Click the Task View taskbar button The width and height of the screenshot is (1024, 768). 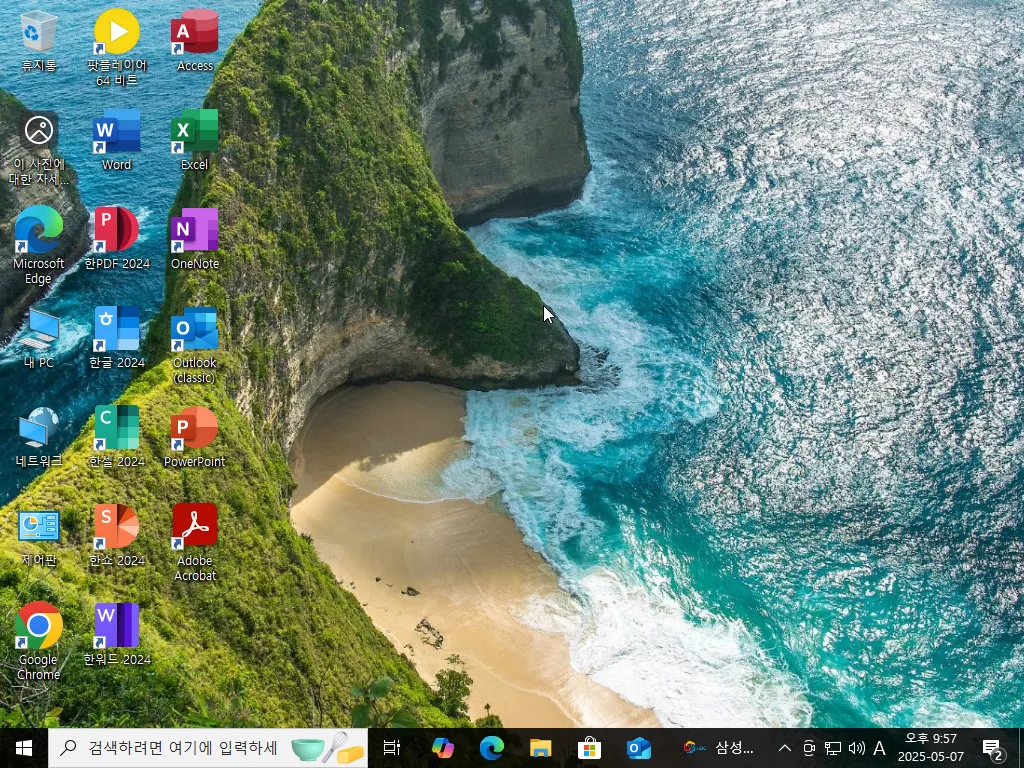tap(392, 748)
